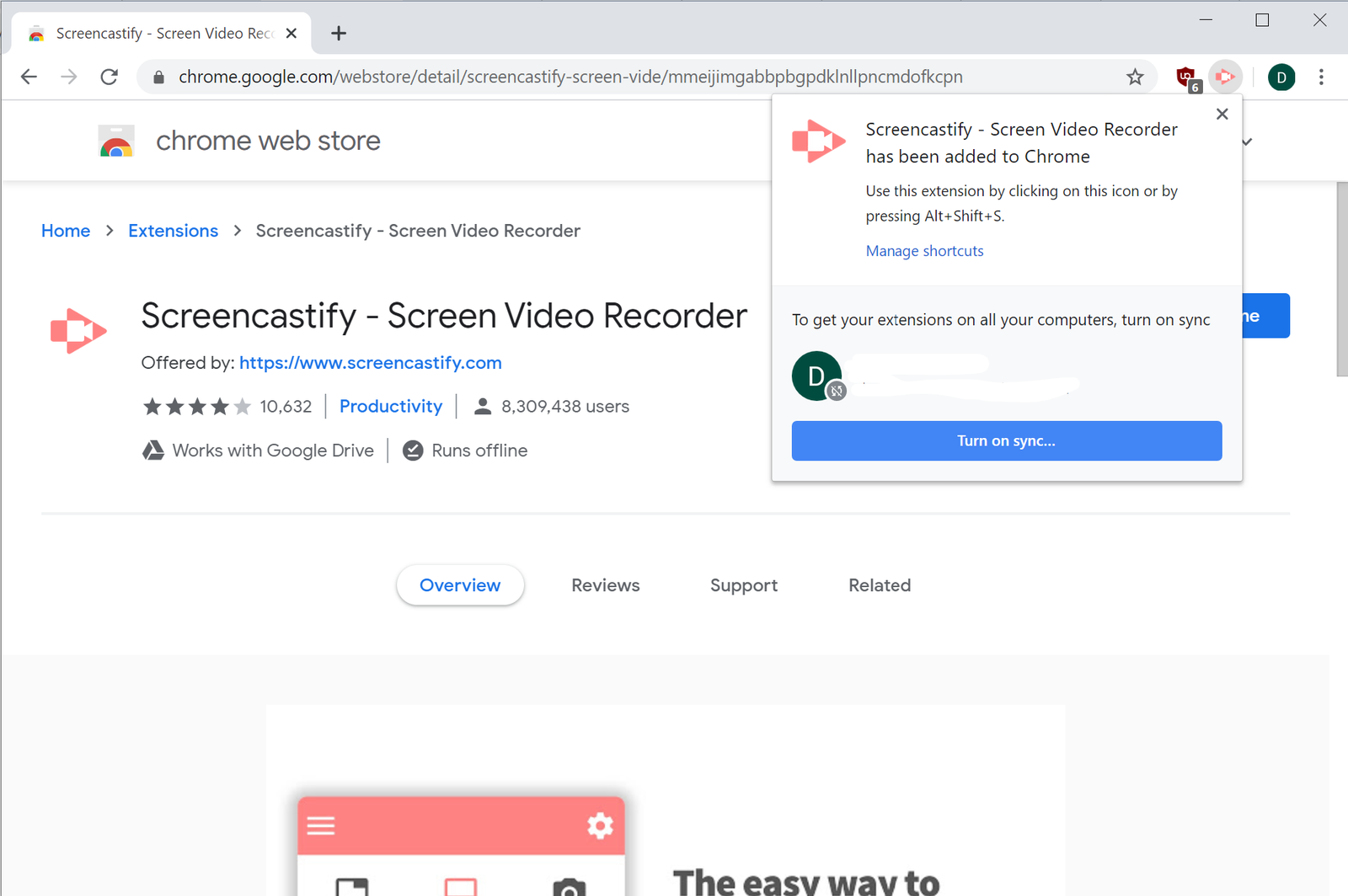The width and height of the screenshot is (1348, 896).
Task: Click the gear icon in the preview image
Action: click(x=600, y=825)
